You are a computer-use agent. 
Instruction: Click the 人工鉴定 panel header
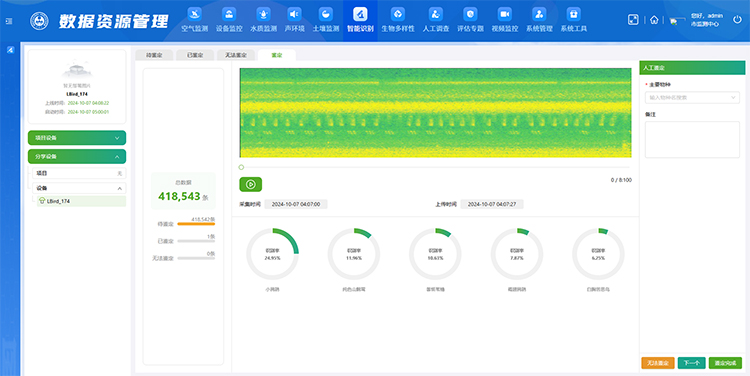[x=692, y=68]
